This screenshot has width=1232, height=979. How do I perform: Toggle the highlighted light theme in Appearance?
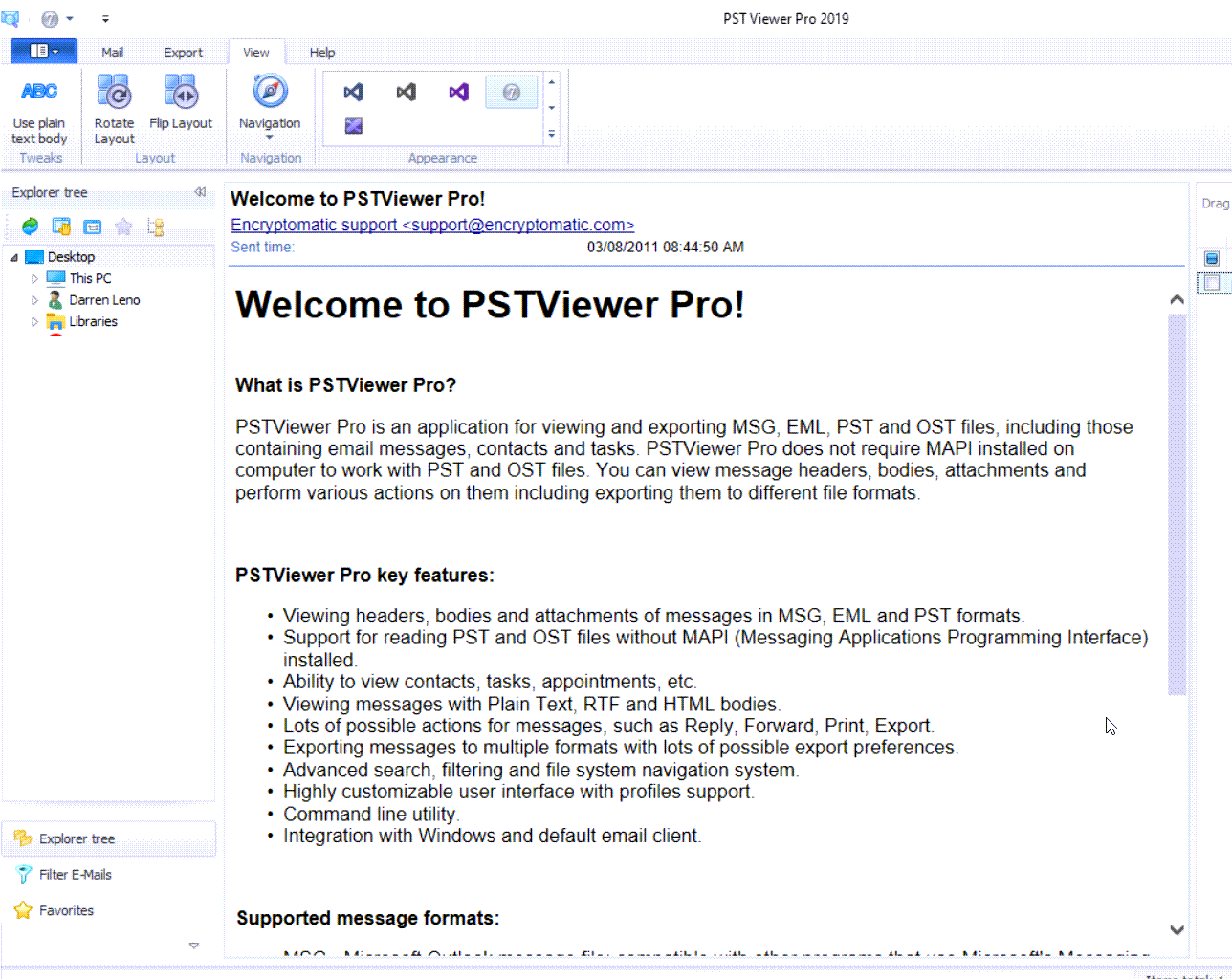click(x=512, y=92)
